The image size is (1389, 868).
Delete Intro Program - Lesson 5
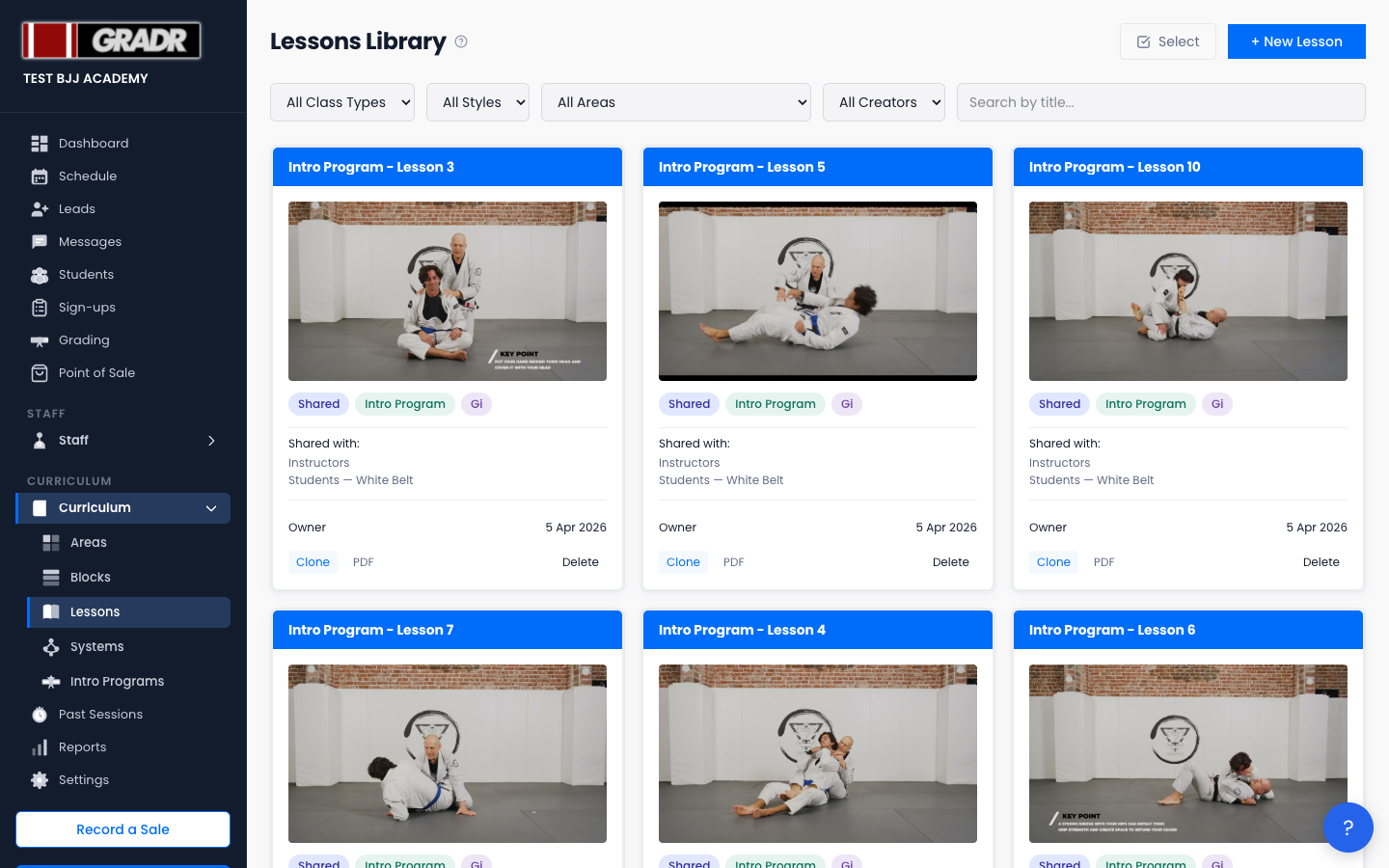click(951, 562)
